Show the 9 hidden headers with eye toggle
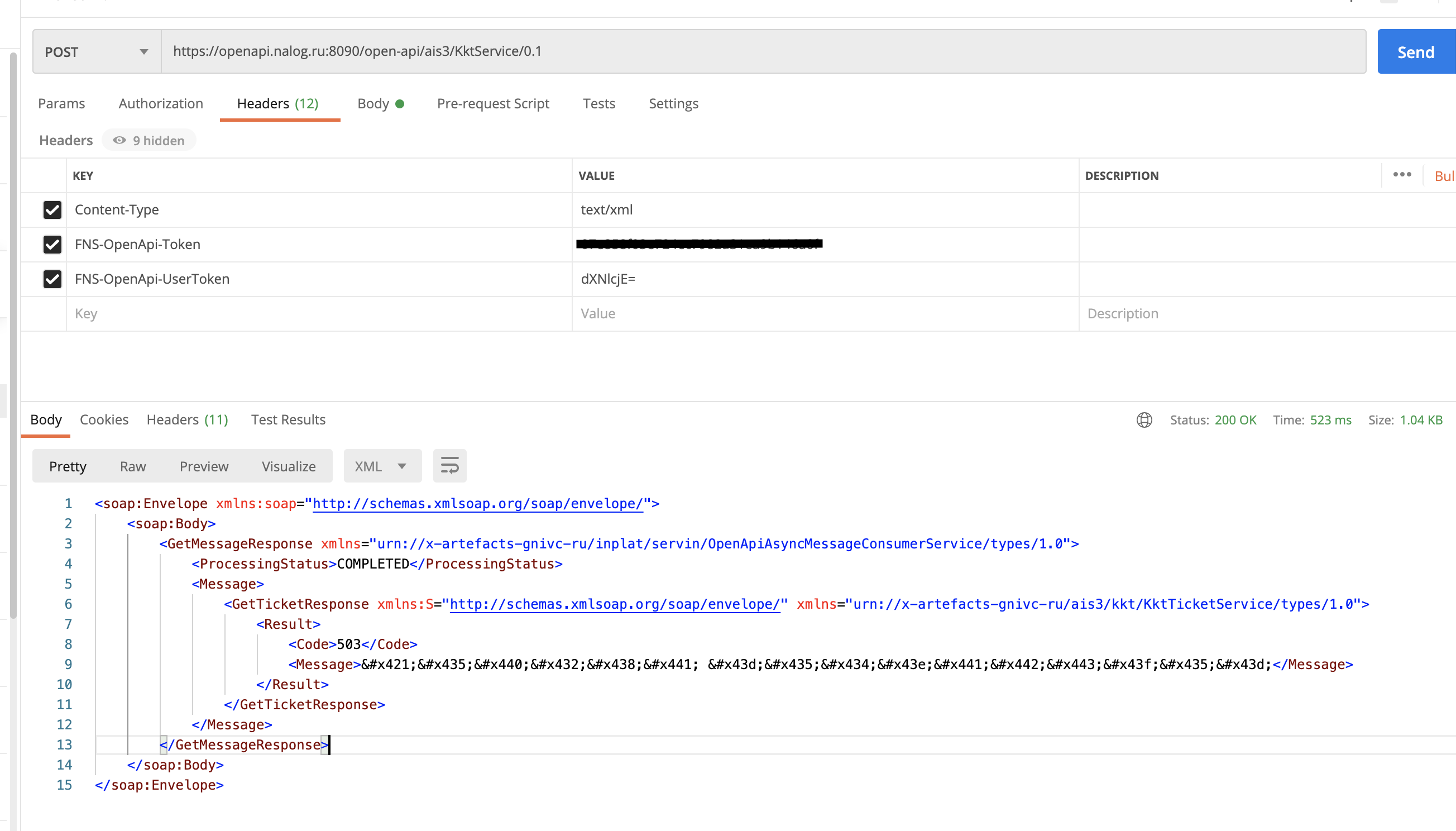Image resolution: width=1456 pixels, height=831 pixels. [x=149, y=140]
